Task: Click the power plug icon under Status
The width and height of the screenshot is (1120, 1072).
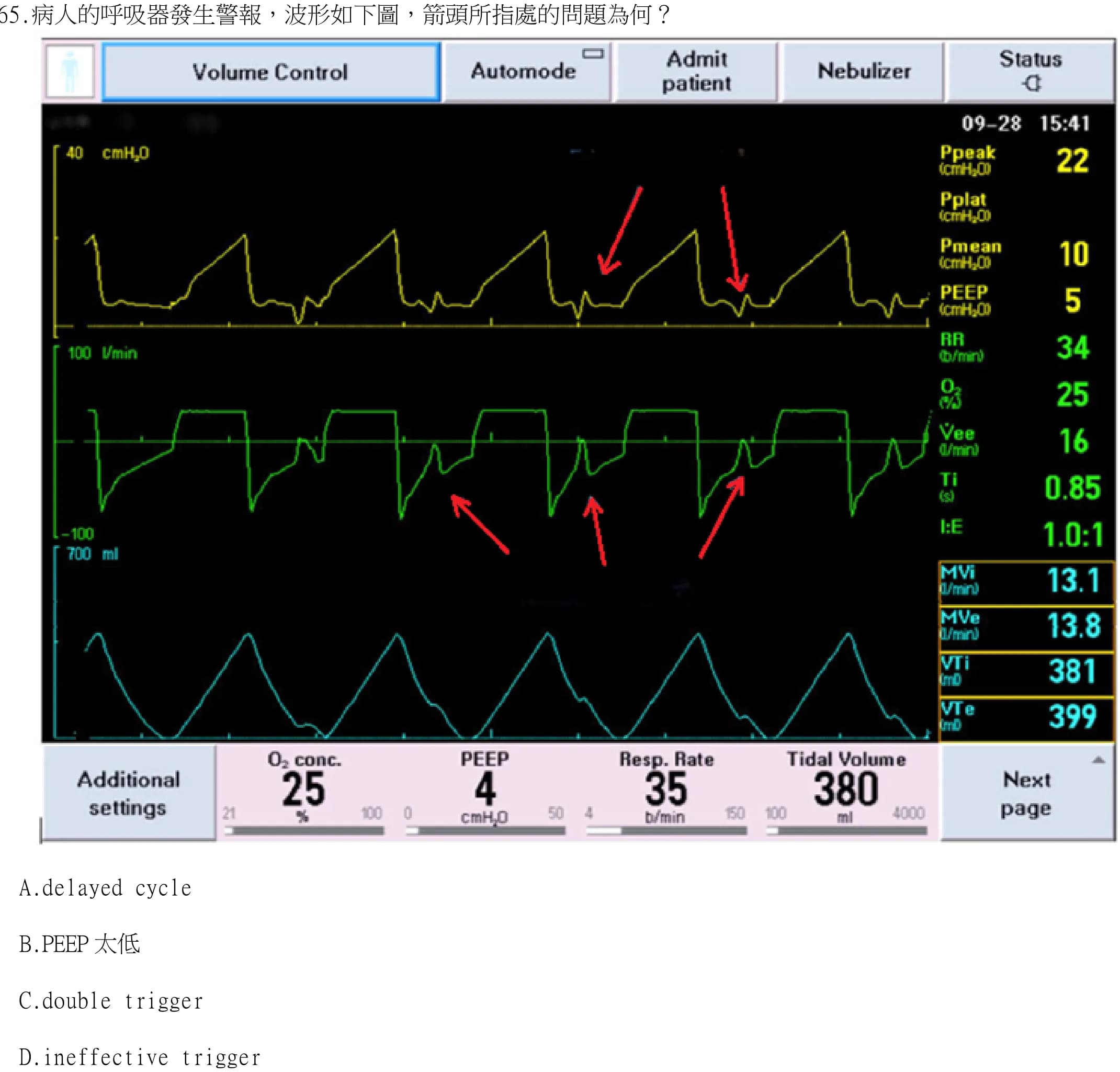Action: point(1032,84)
